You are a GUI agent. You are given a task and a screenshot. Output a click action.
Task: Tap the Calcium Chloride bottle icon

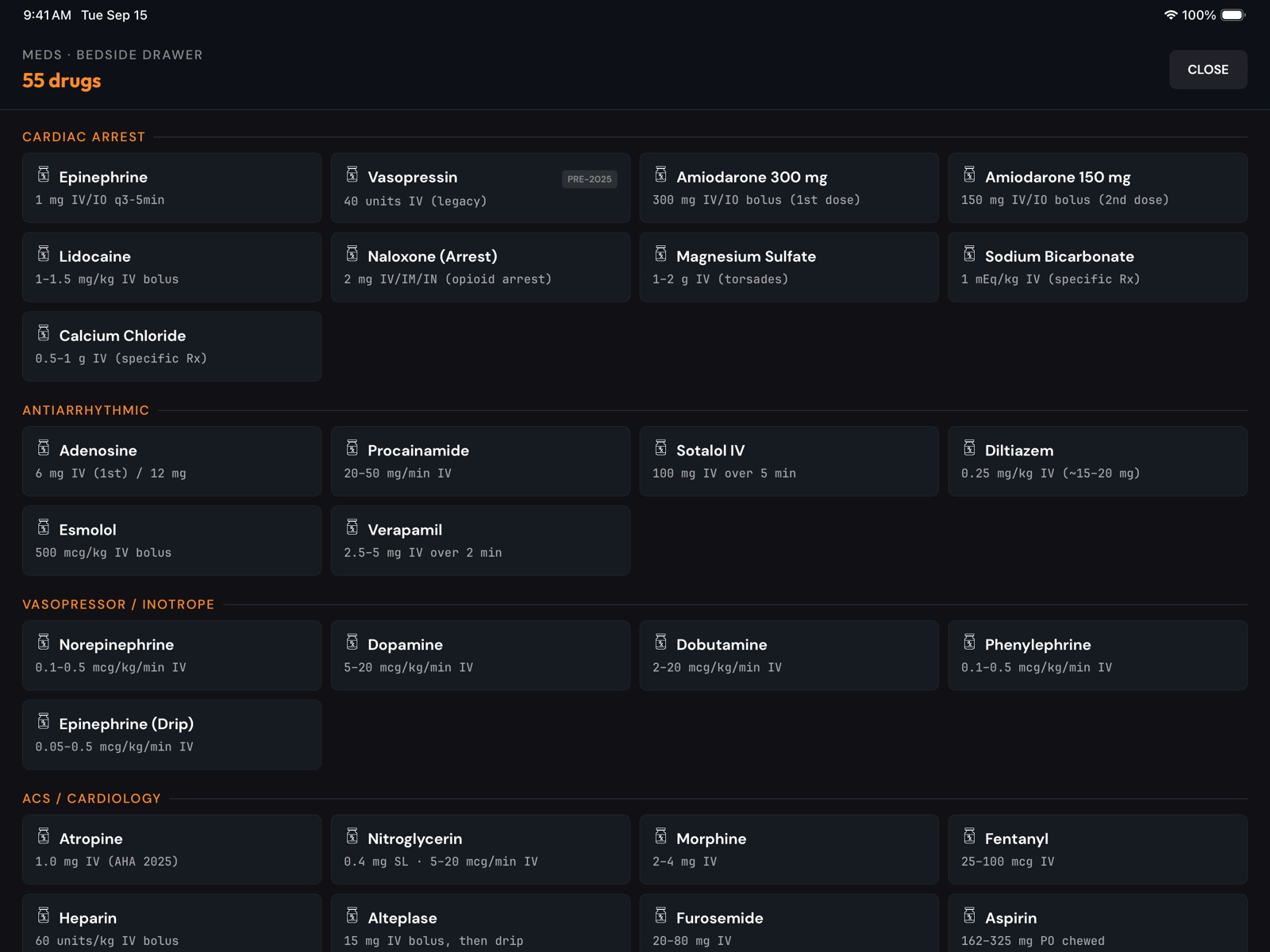point(44,333)
